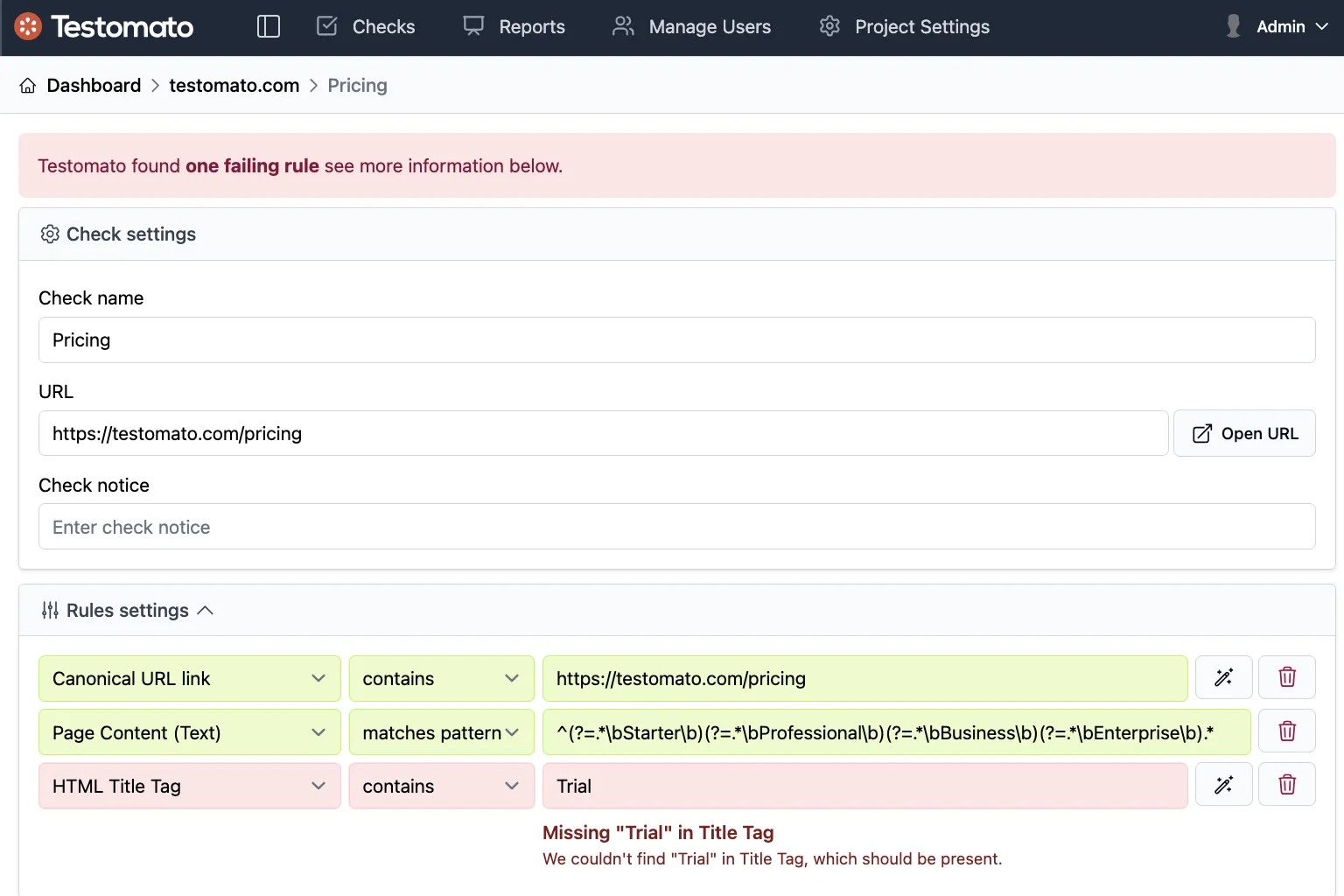Click the Check settings gear icon

coord(50,234)
